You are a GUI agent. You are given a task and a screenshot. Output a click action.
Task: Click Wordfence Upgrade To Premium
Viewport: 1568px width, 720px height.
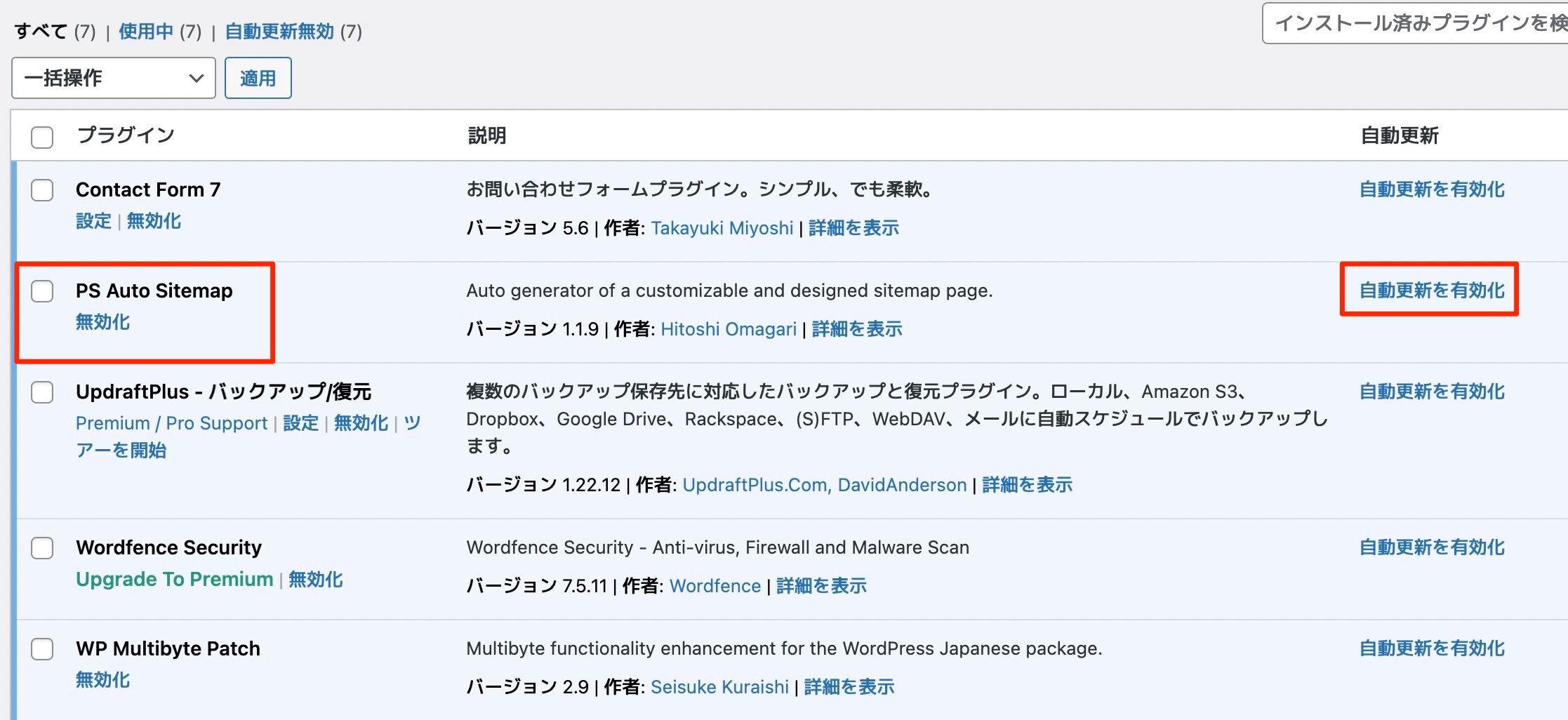(175, 579)
